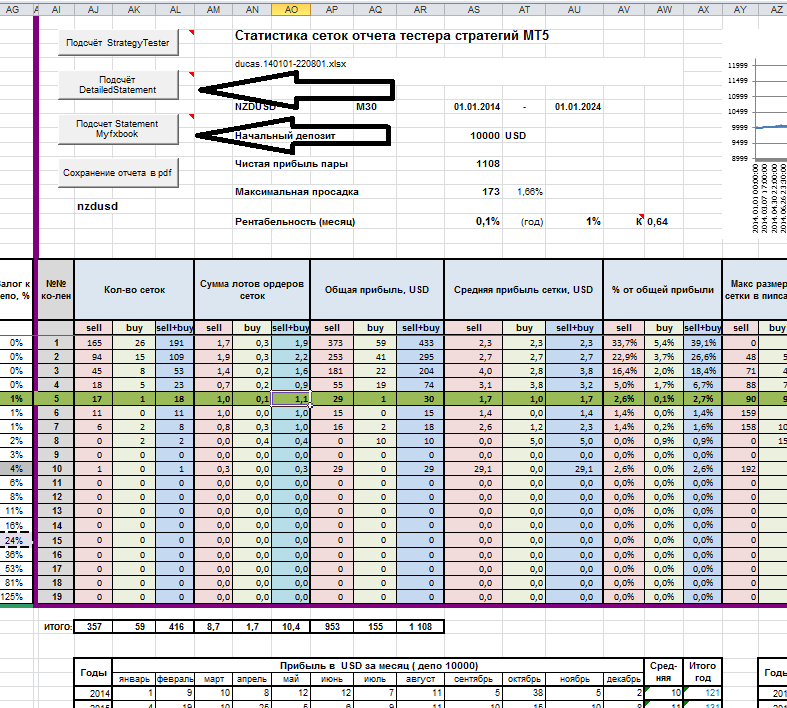Click the Подсчёт StrategyTester button
787x708 pixels.
[x=118, y=43]
